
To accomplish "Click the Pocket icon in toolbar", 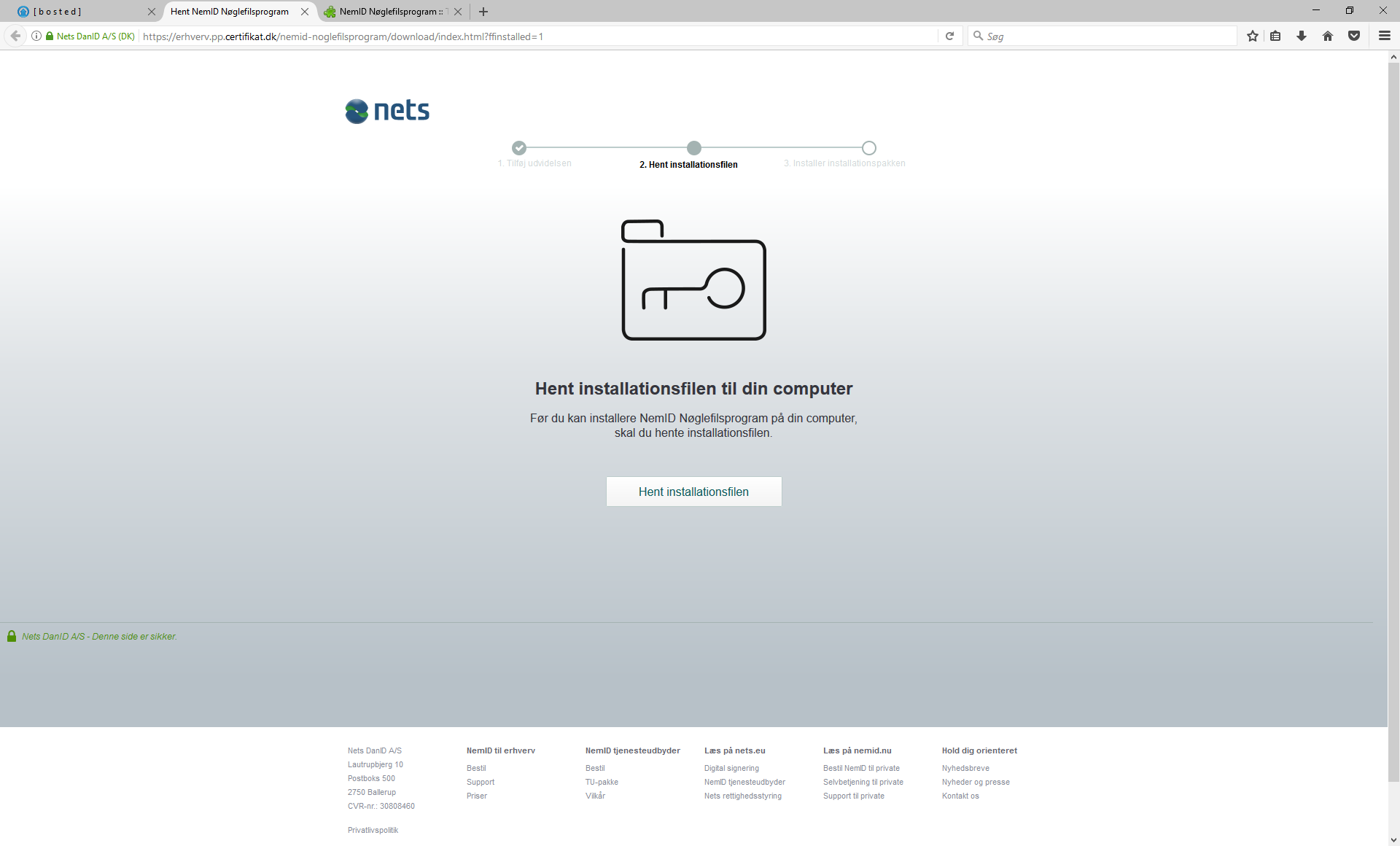I will 1354,36.
